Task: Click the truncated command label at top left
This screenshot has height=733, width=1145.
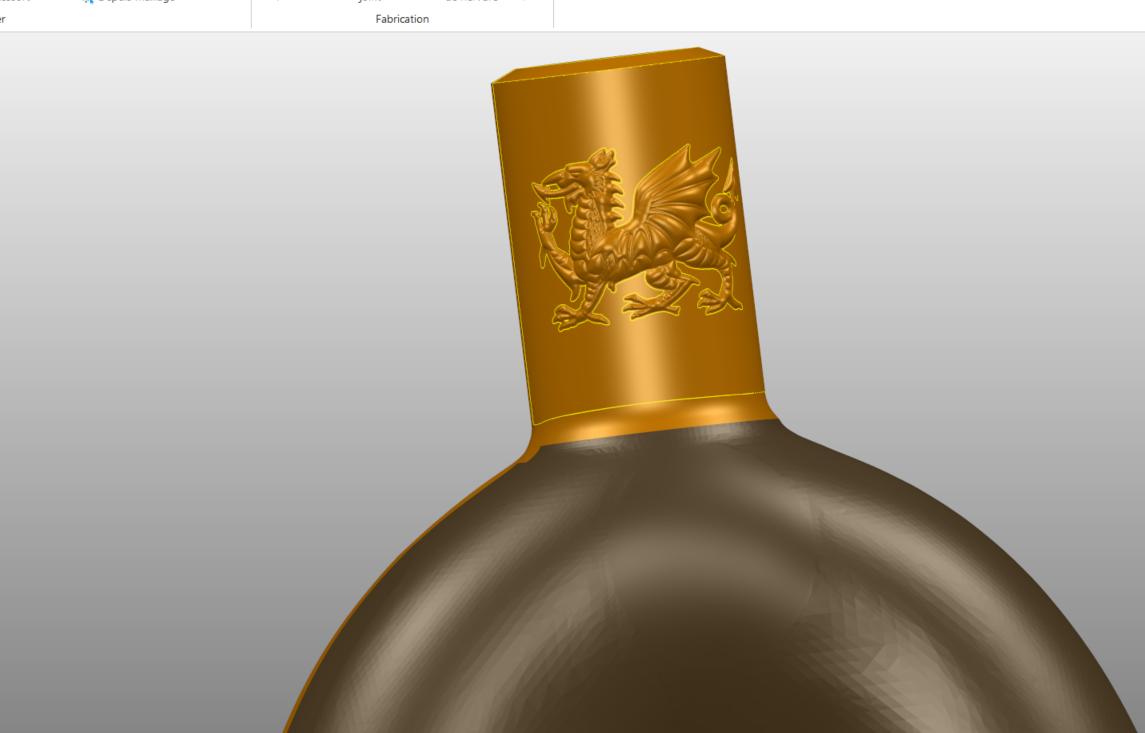Action: point(15,2)
